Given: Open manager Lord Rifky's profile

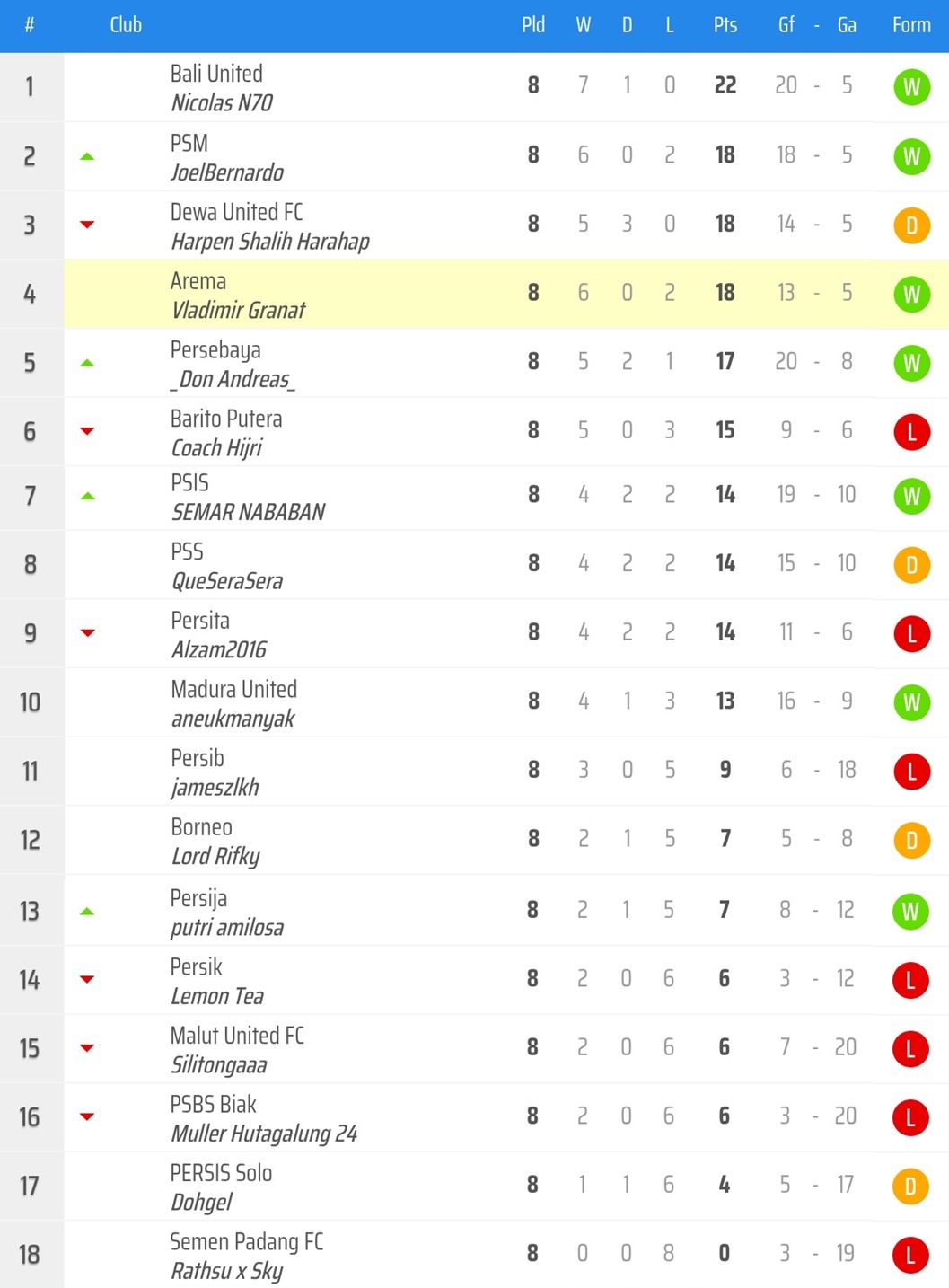Looking at the screenshot, I should (215, 856).
